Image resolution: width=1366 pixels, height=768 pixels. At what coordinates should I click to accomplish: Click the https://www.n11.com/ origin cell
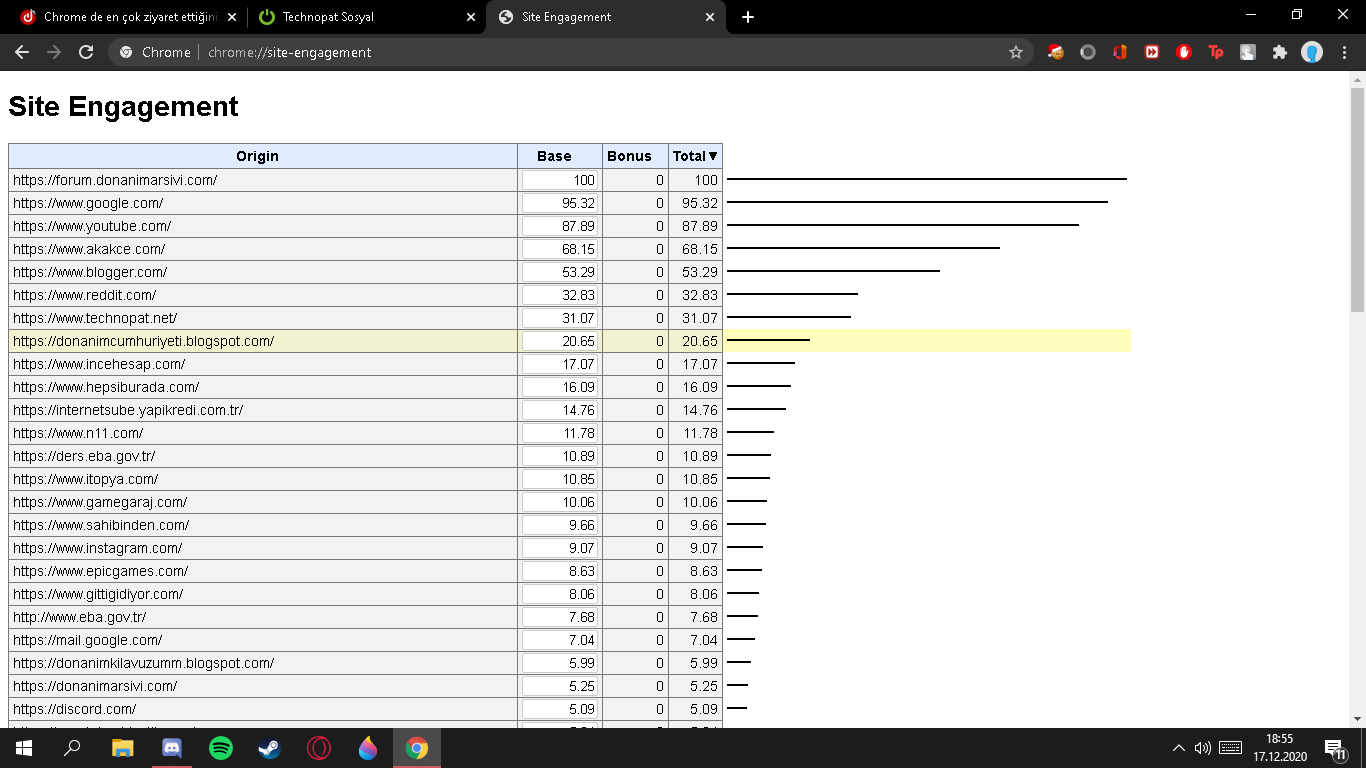263,433
